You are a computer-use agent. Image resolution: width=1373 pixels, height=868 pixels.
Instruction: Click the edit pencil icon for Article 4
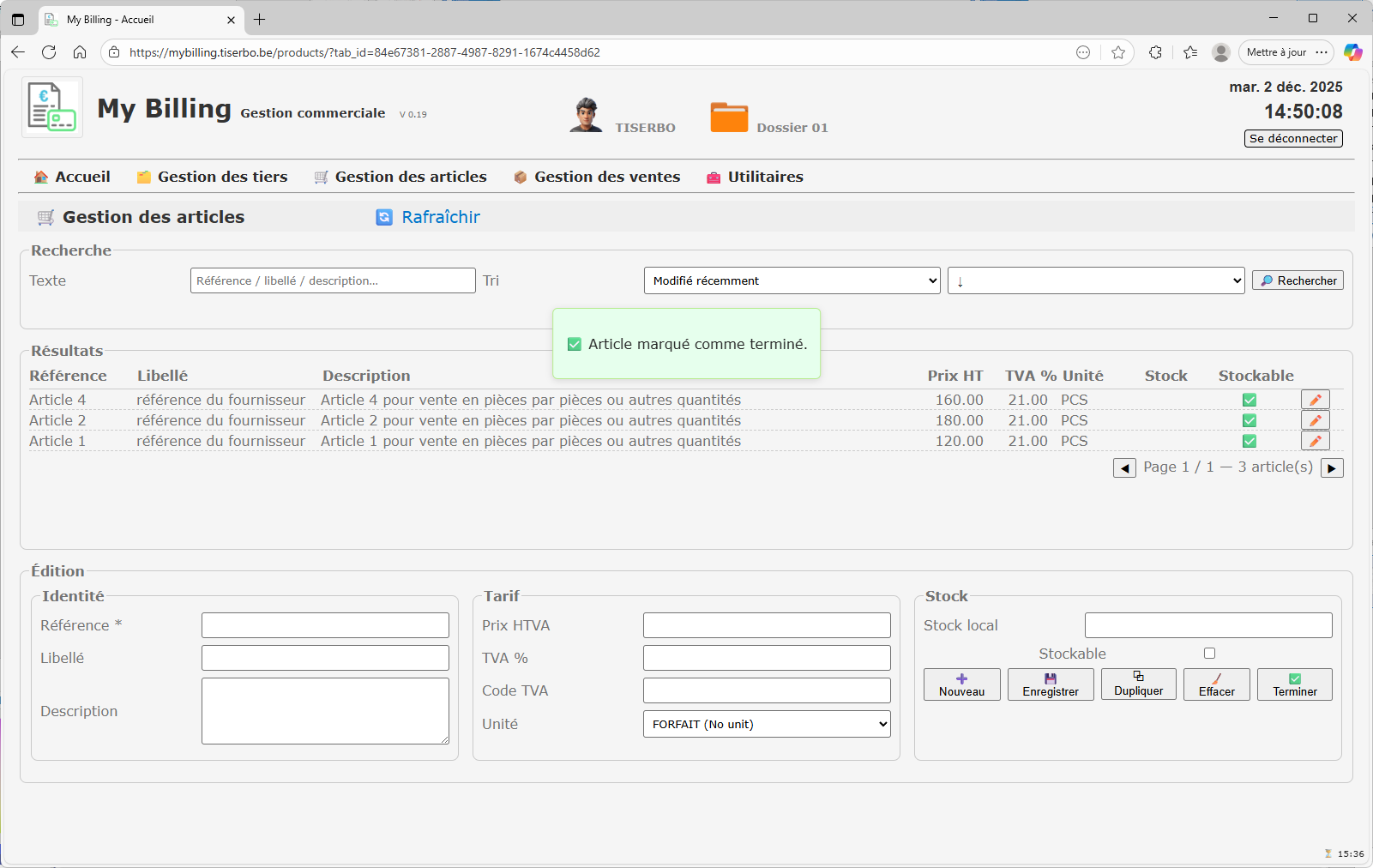[x=1315, y=400]
